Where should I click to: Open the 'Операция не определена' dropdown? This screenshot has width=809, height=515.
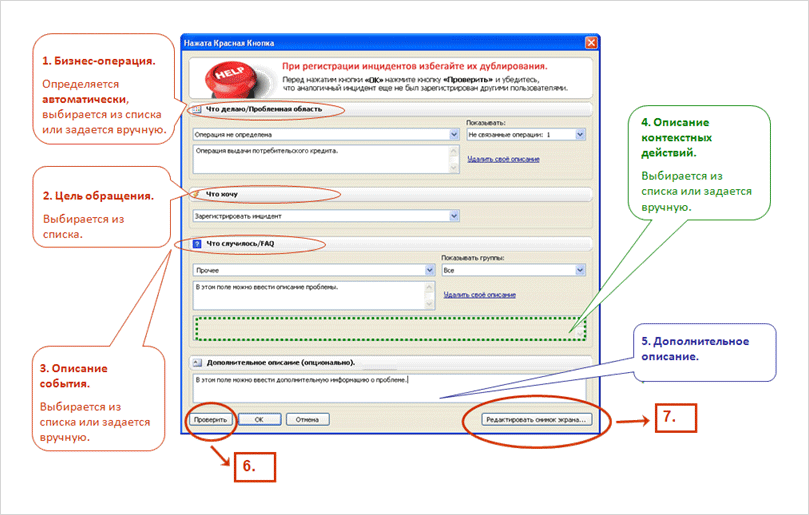tap(322, 133)
